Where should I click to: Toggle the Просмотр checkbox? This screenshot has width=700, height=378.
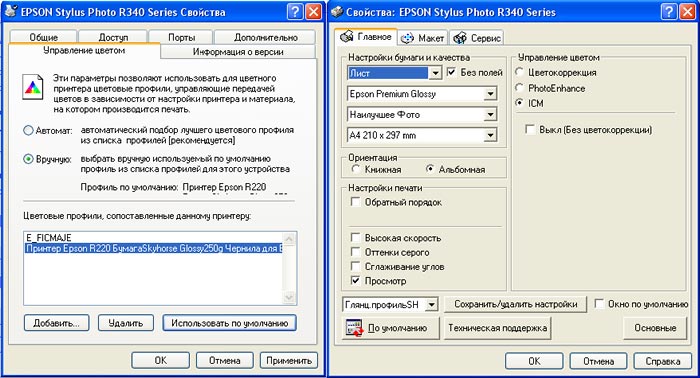coord(355,281)
